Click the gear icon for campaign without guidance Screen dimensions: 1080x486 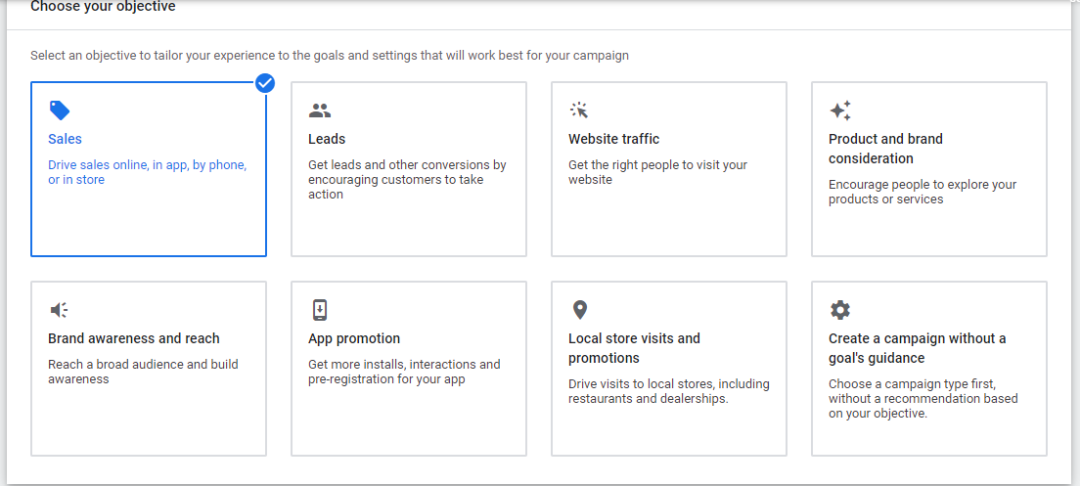[840, 310]
